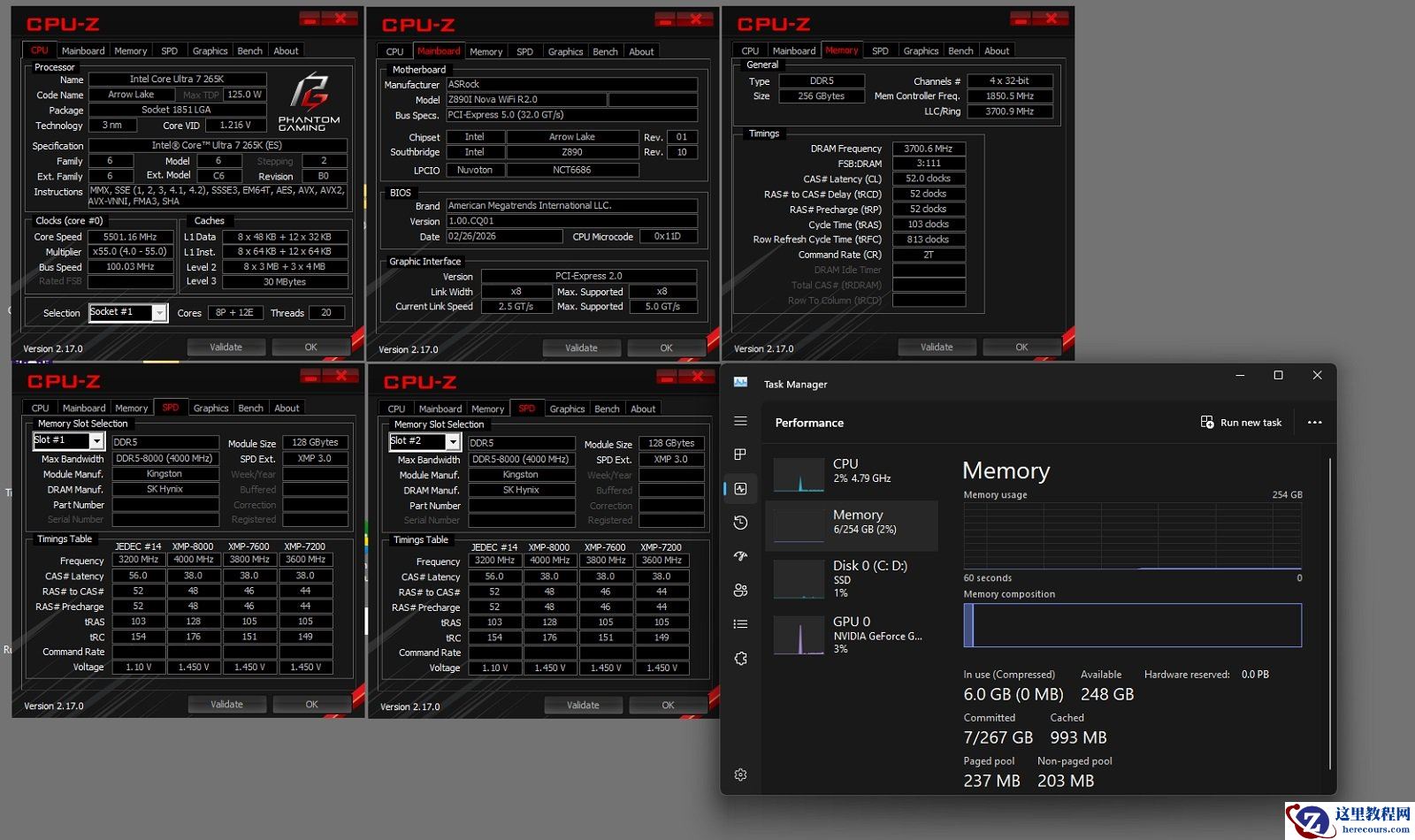Click the '813 clocks' Row Refresh Cycle value

pyautogui.click(x=929, y=240)
